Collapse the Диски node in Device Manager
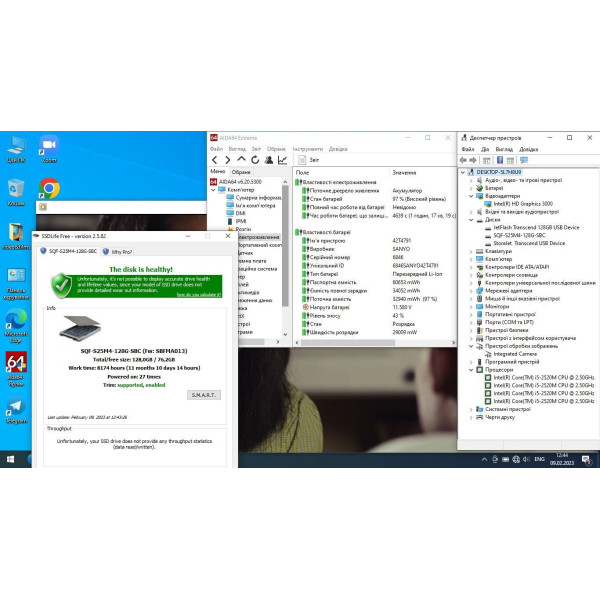Screen dimensions: 600x600 [x=471, y=220]
